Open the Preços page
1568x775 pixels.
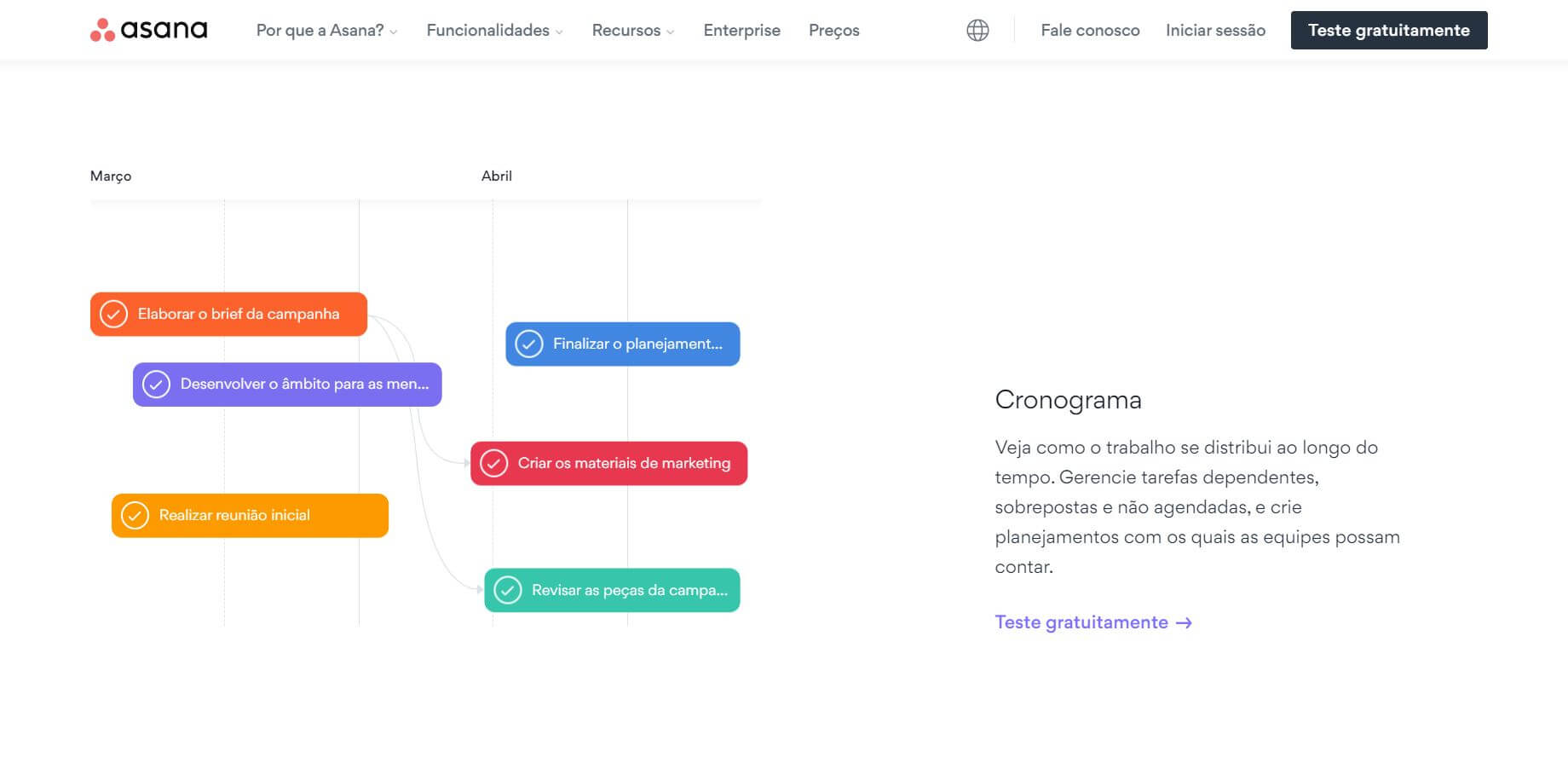tap(833, 30)
